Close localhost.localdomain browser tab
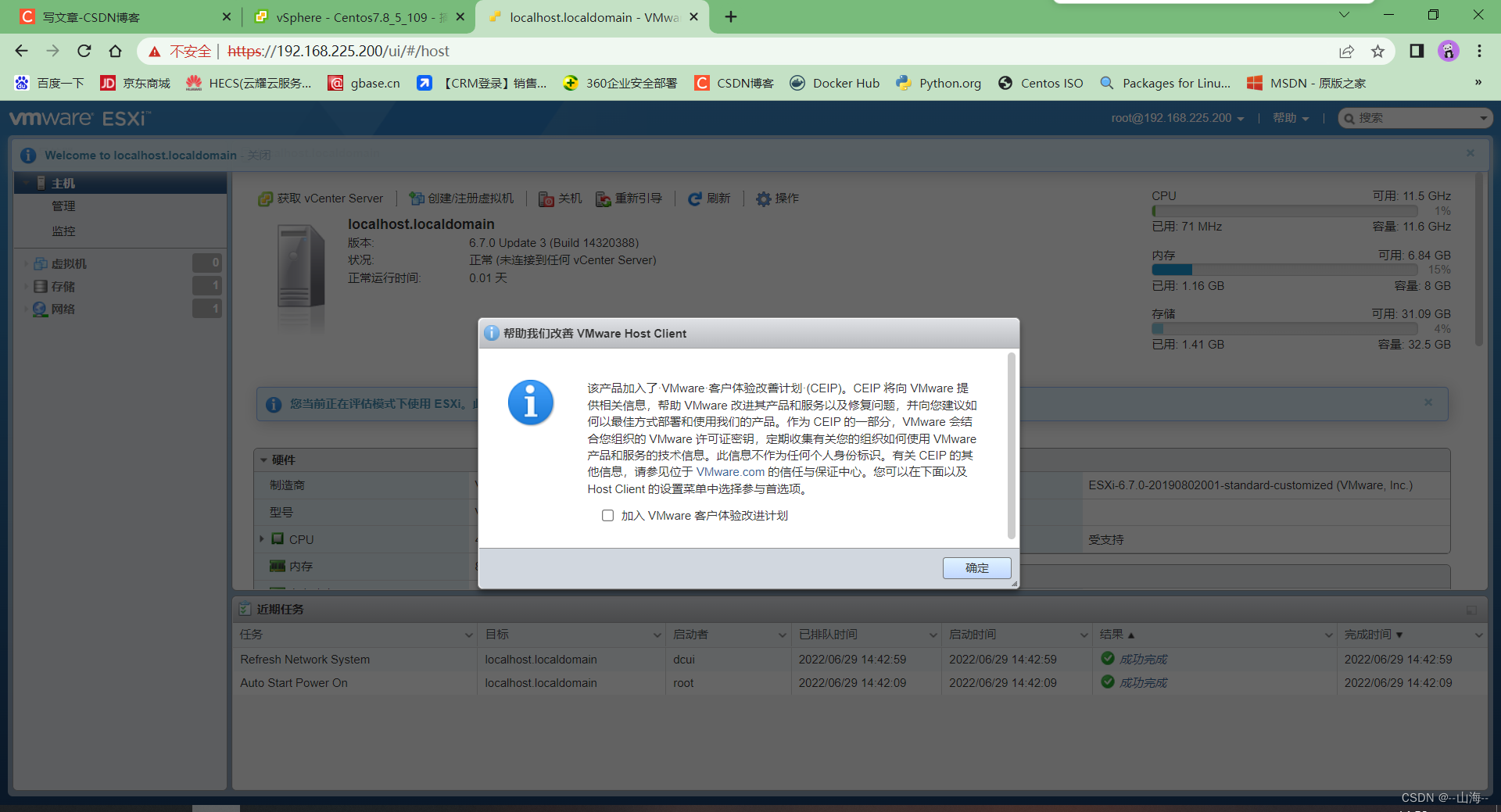1501x812 pixels. click(693, 17)
